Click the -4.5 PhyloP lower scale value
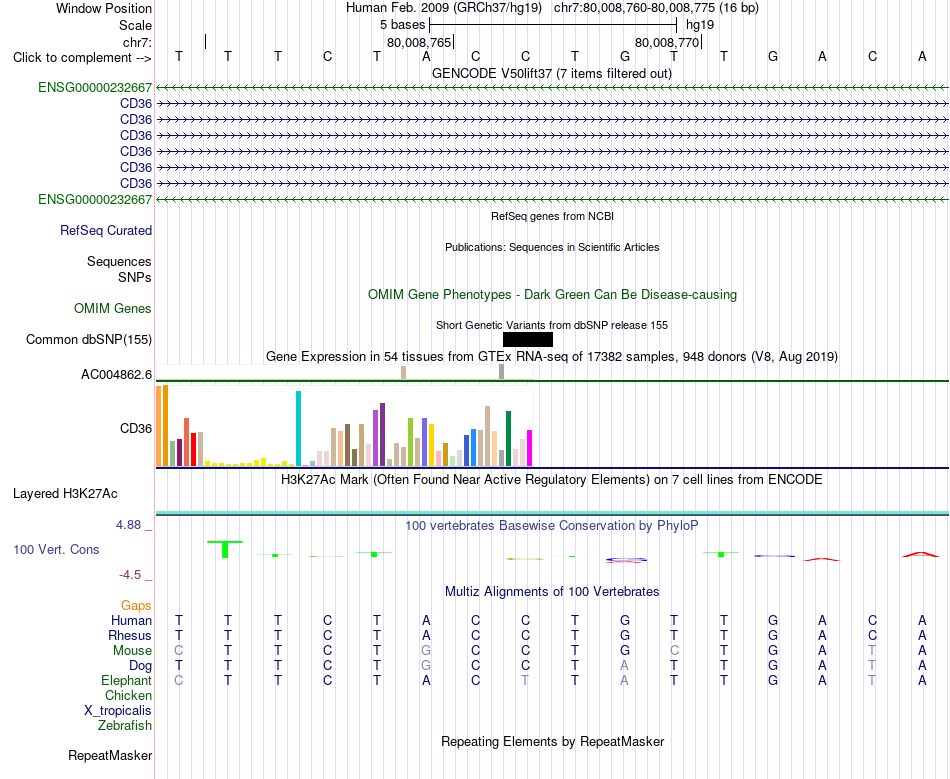950x779 pixels. (x=130, y=574)
